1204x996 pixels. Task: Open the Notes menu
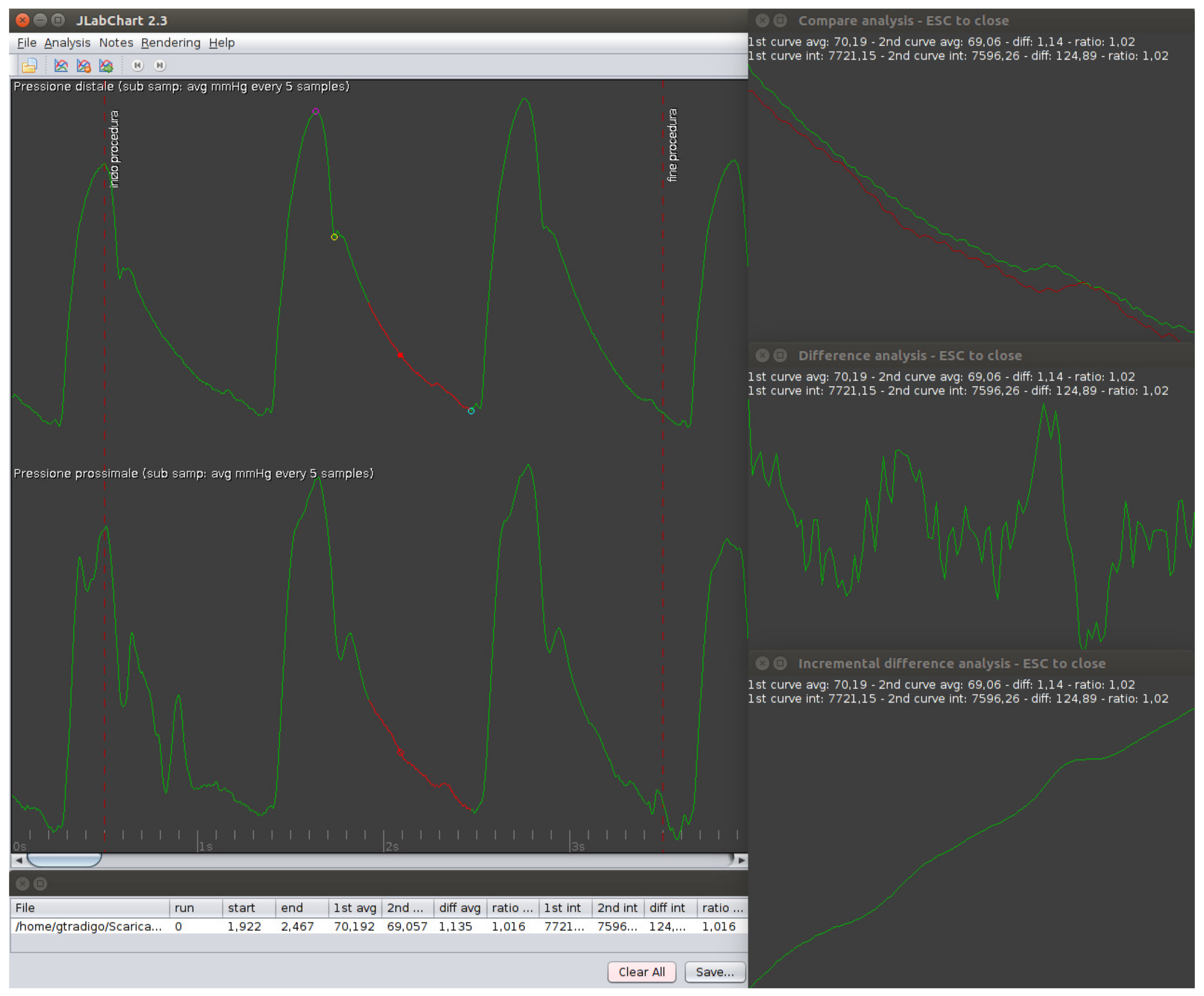(x=116, y=43)
